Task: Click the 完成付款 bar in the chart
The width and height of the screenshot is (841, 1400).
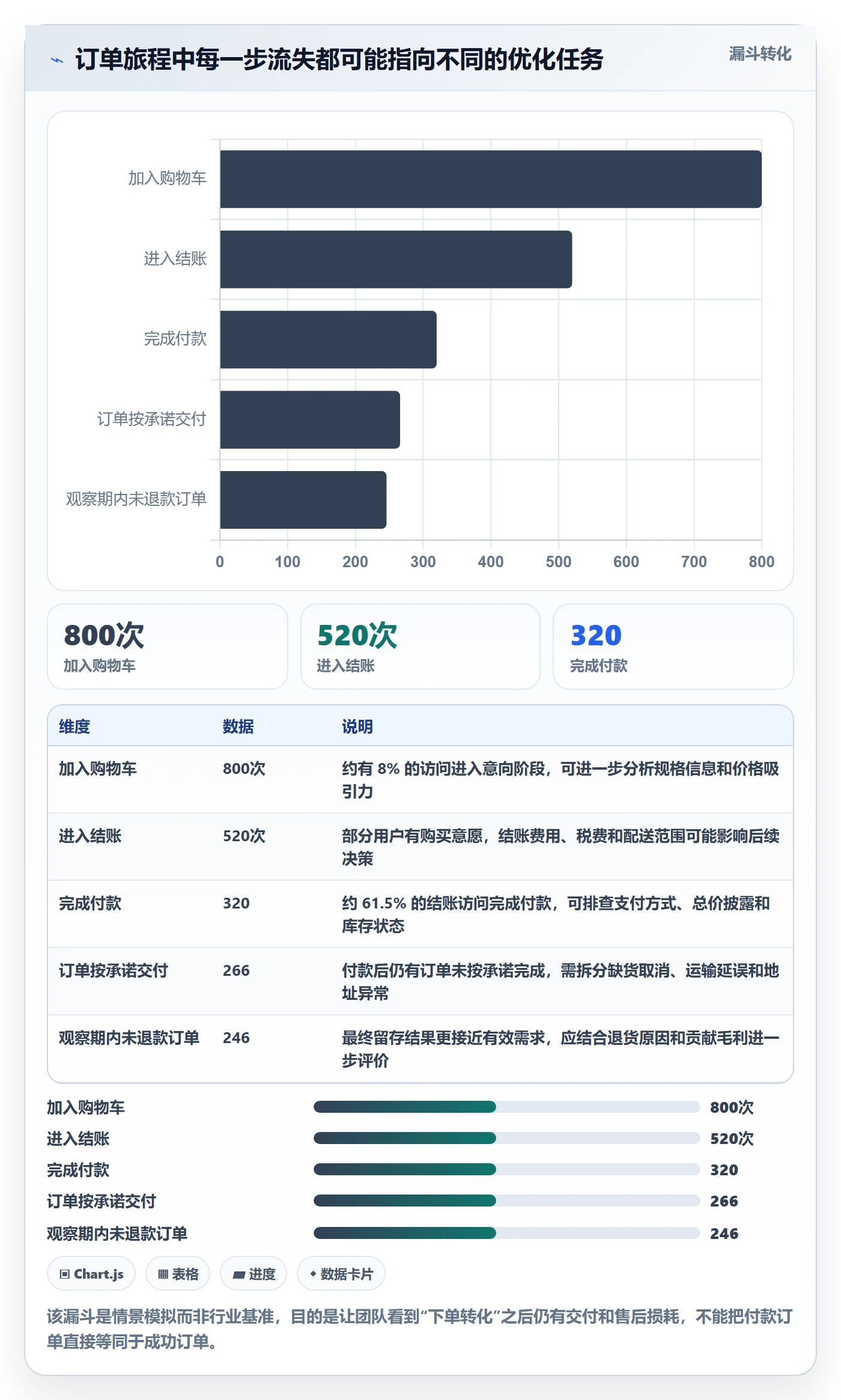Action: (328, 339)
